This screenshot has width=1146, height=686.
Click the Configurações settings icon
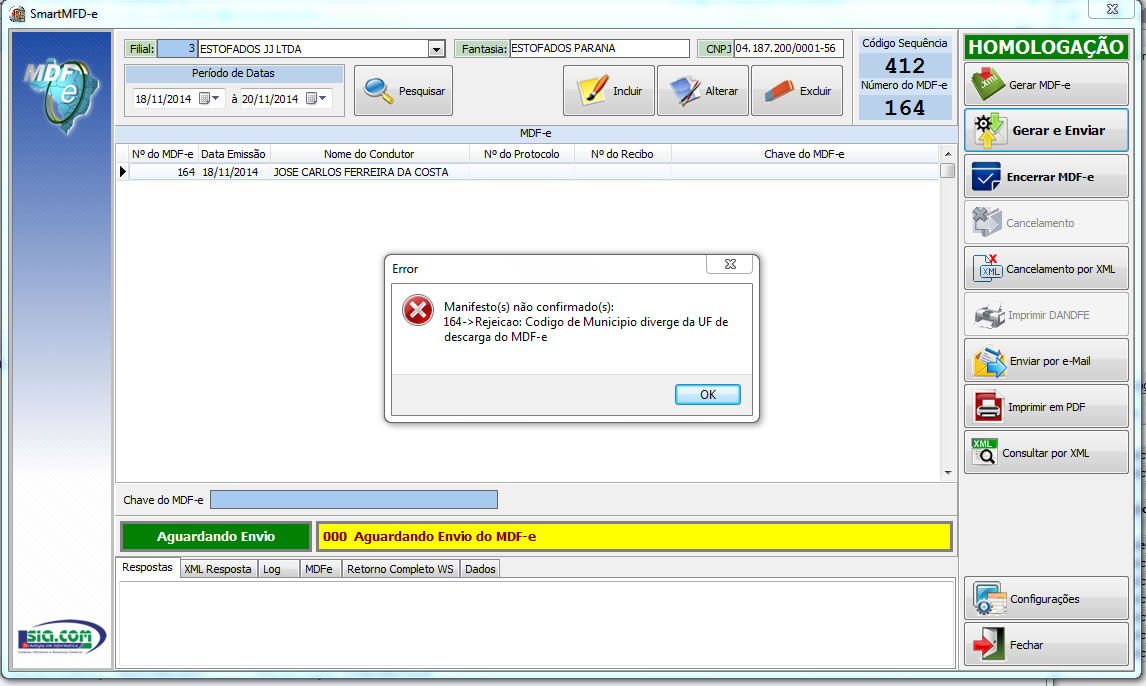[x=990, y=599]
